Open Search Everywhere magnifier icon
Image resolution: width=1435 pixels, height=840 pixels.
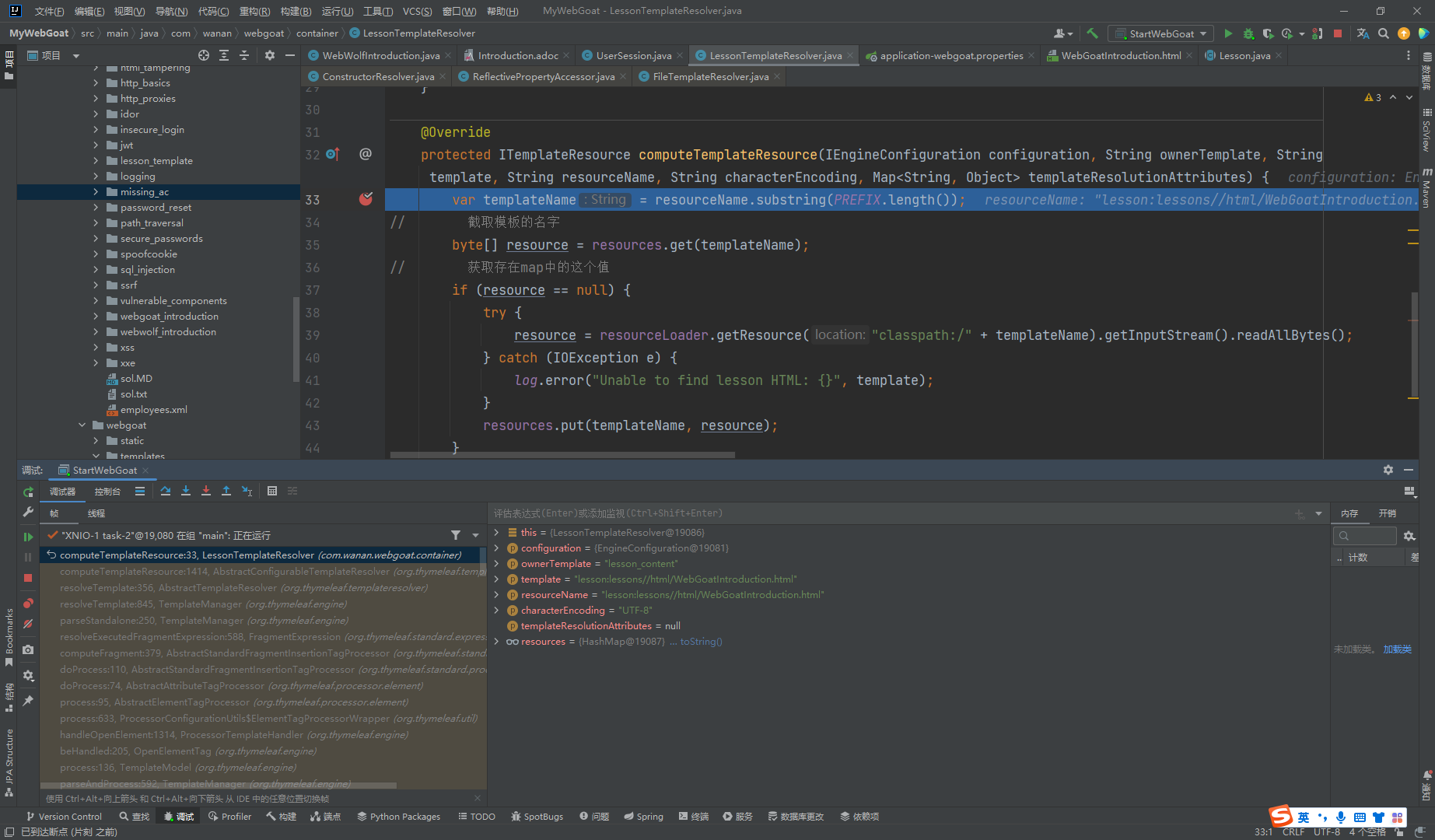coord(1383,33)
